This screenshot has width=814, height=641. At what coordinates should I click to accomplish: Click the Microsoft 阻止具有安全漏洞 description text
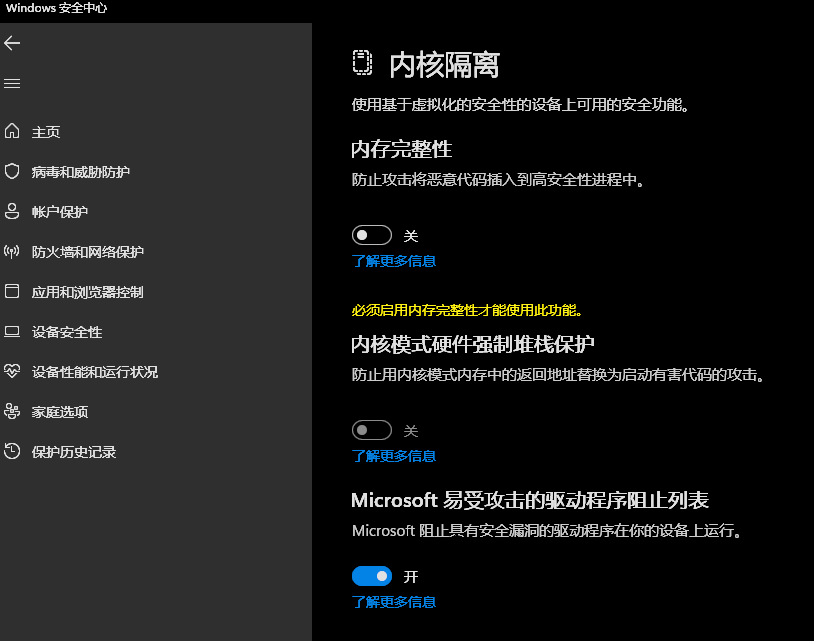click(547, 530)
